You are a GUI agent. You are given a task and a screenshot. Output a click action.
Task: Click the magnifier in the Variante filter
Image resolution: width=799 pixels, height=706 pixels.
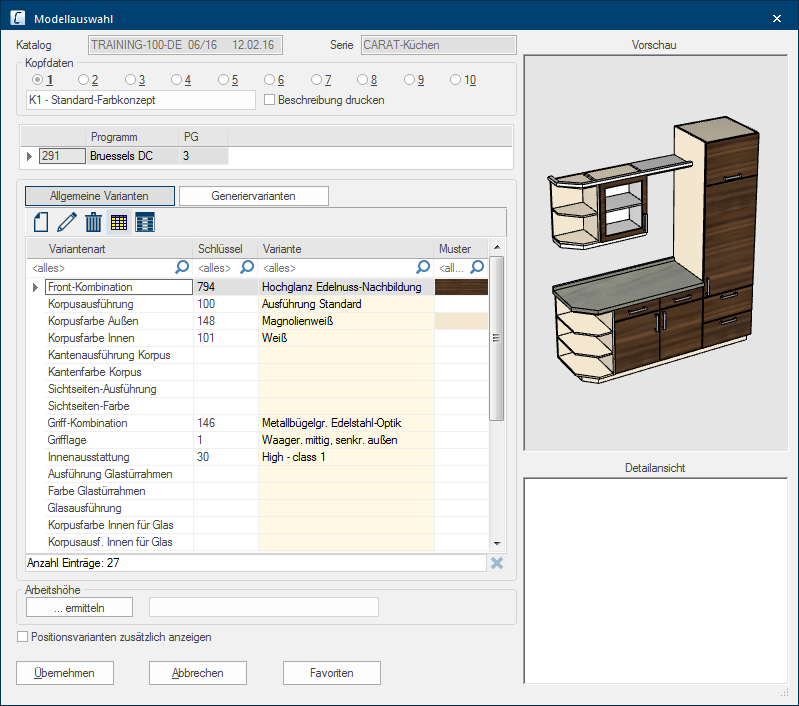[423, 267]
